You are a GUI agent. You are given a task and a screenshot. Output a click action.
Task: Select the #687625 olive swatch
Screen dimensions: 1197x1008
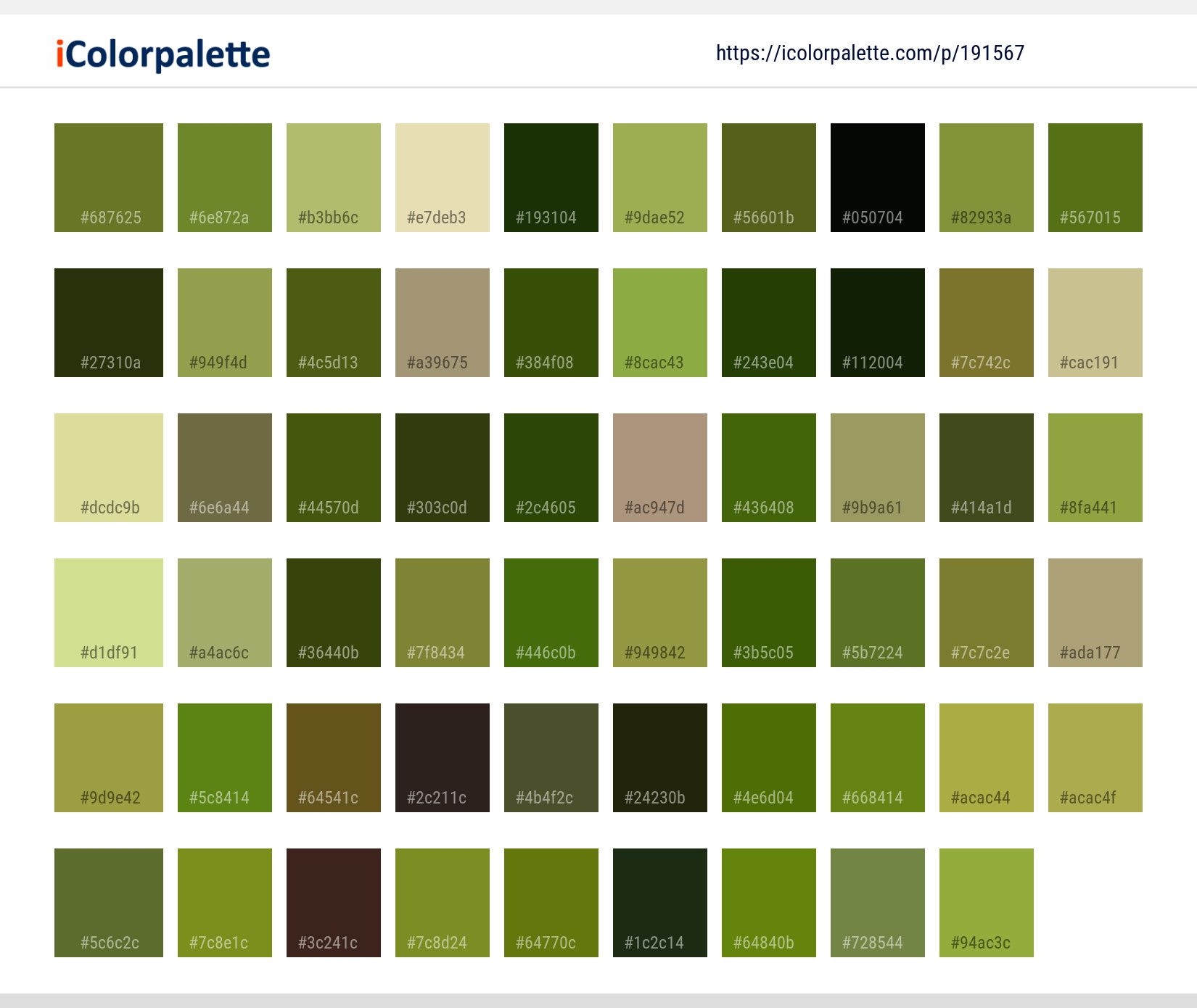pyautogui.click(x=109, y=178)
